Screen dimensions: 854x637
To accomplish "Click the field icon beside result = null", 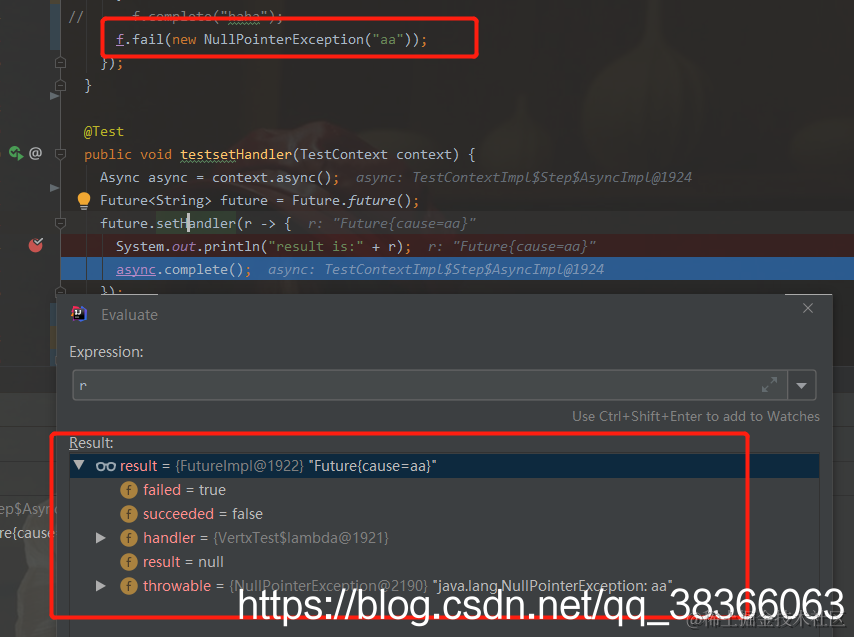I will 129,562.
